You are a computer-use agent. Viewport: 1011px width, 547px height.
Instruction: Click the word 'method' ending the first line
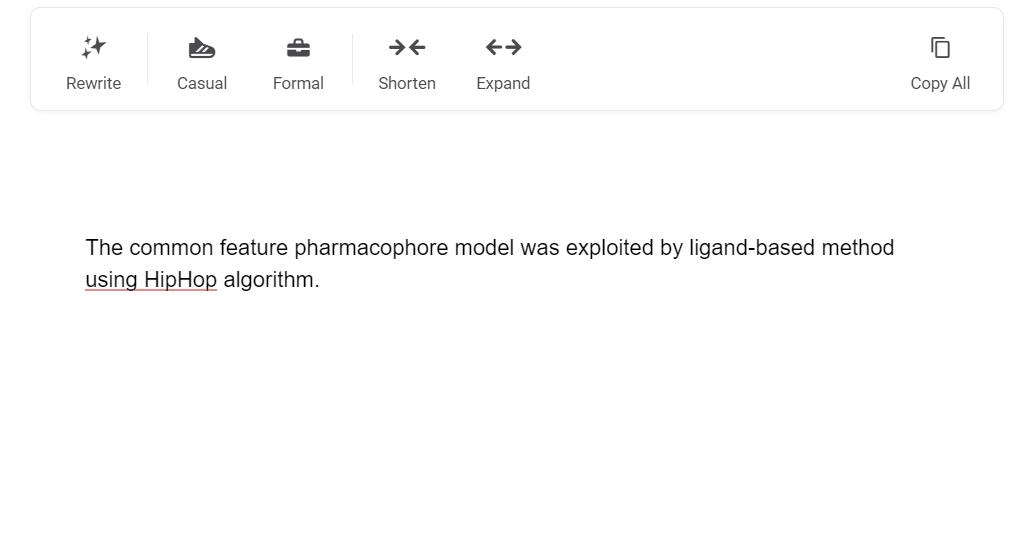click(858, 248)
